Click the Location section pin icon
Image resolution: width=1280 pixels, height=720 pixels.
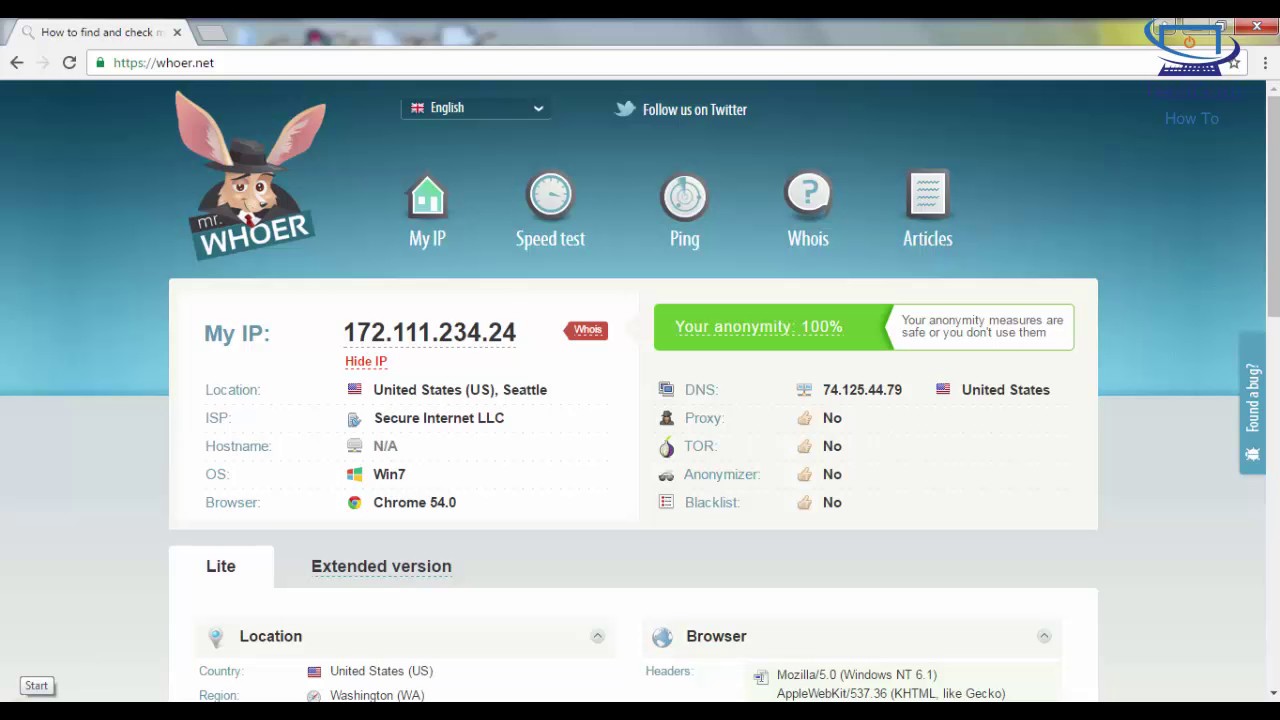pos(215,637)
